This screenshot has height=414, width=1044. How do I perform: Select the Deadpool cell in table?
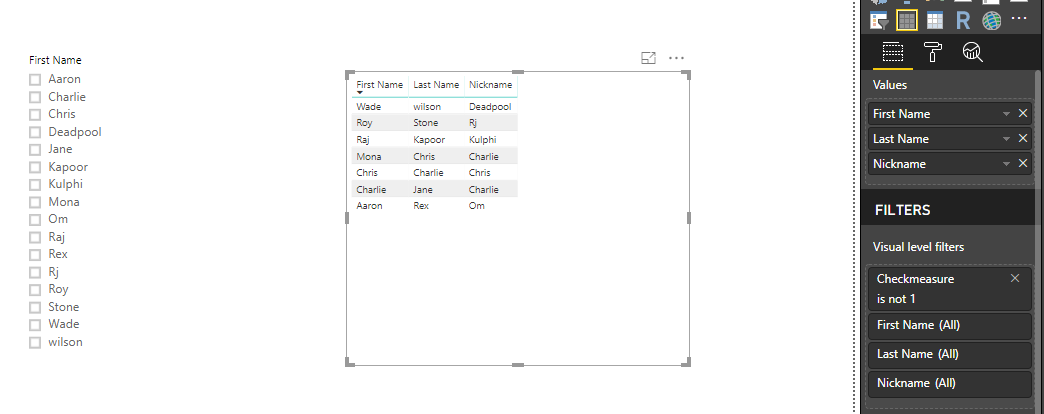[x=490, y=106]
